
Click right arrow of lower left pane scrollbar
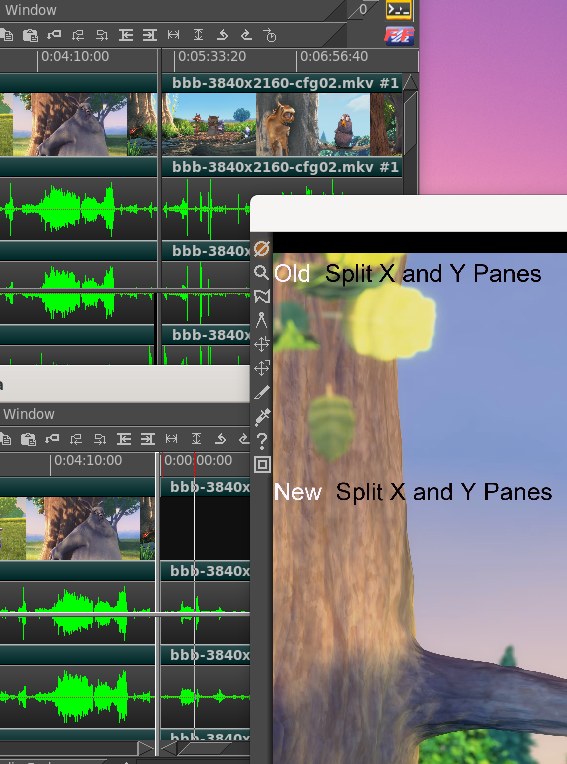click(x=145, y=748)
